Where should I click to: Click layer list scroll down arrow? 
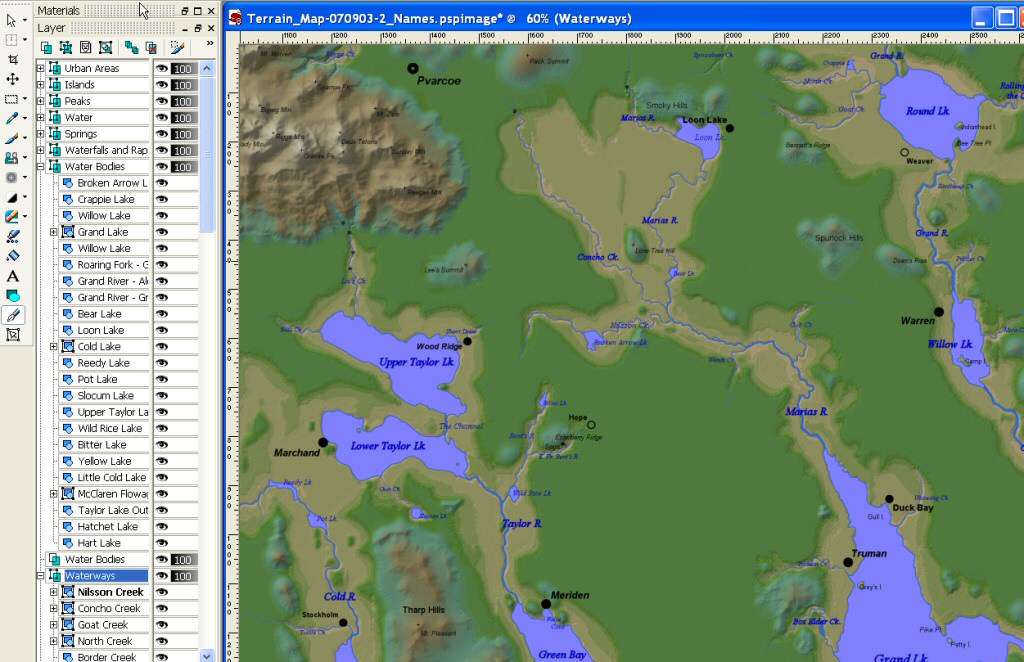tap(207, 655)
